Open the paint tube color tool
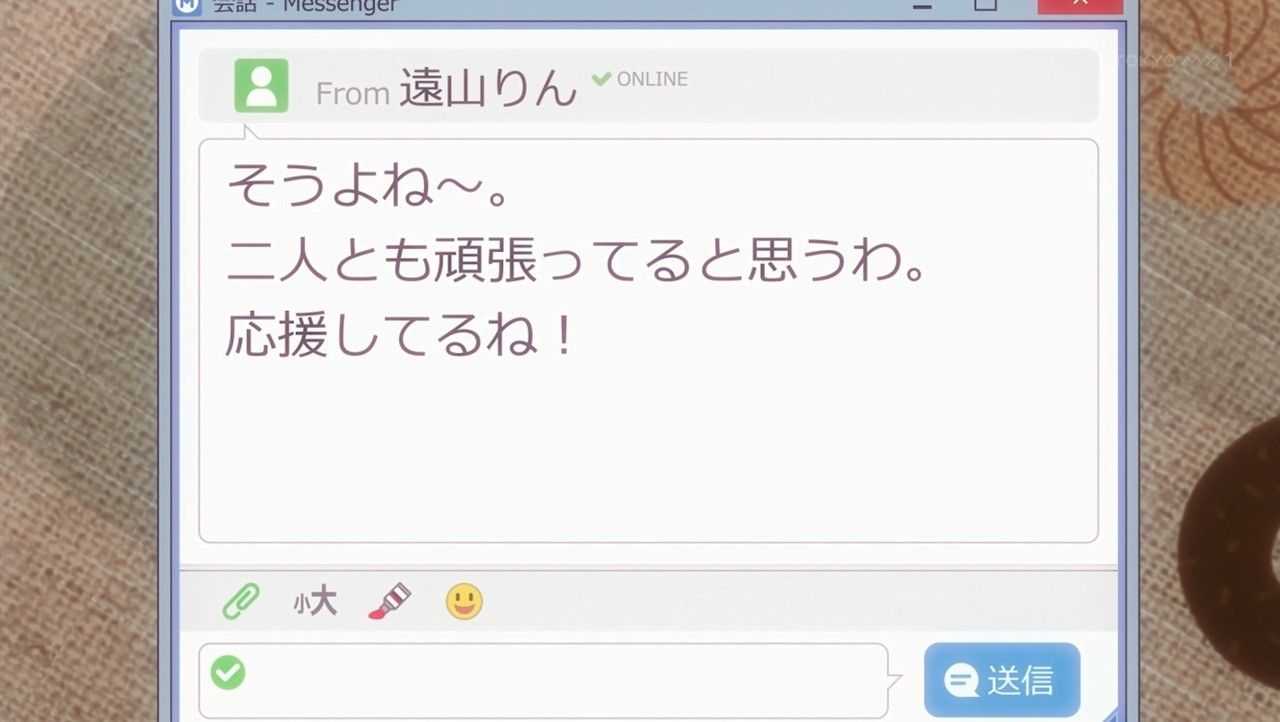 (x=389, y=601)
